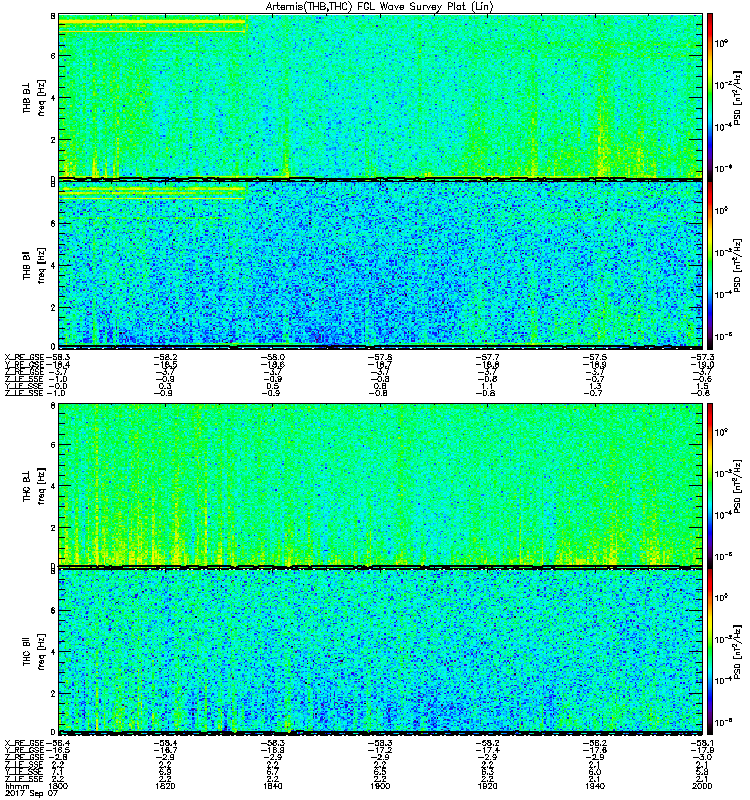Click the "THB B⊥ freq [Hz]" axis label

34,97
